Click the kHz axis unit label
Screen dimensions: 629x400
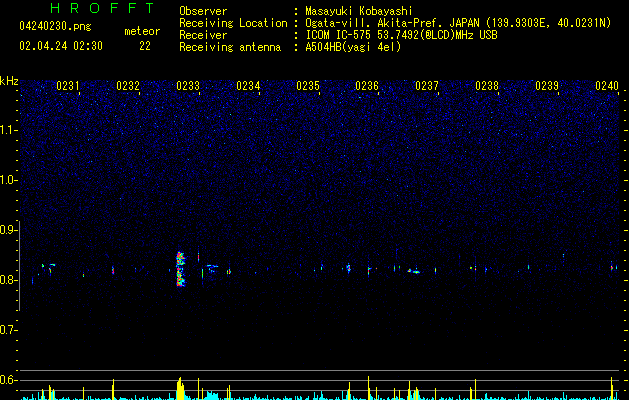(9, 81)
